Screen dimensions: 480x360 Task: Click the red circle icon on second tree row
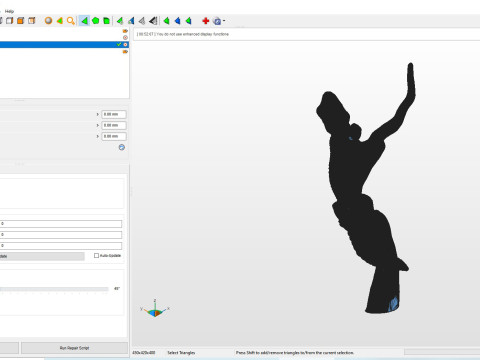click(125, 38)
